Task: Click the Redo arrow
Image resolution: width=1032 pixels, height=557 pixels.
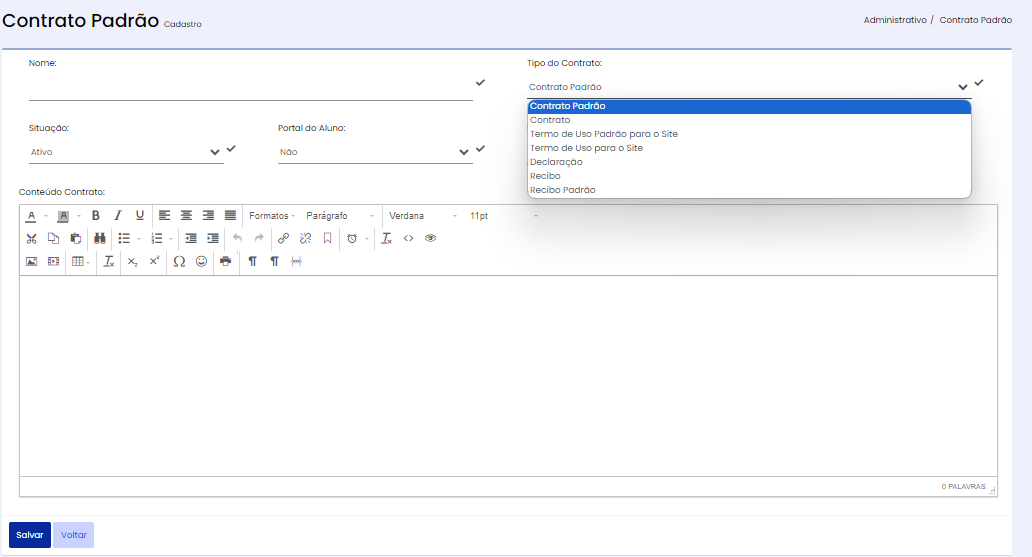Action: click(x=259, y=238)
